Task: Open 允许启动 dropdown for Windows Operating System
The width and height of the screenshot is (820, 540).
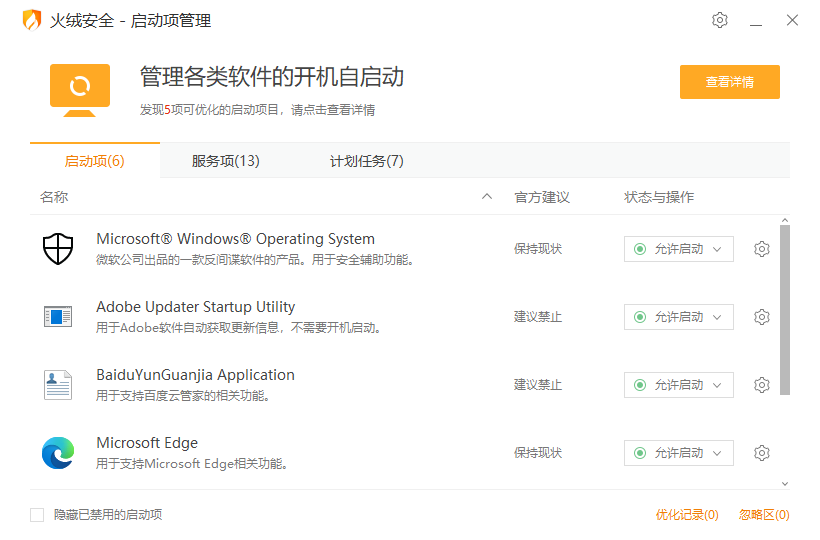Action: (x=678, y=249)
